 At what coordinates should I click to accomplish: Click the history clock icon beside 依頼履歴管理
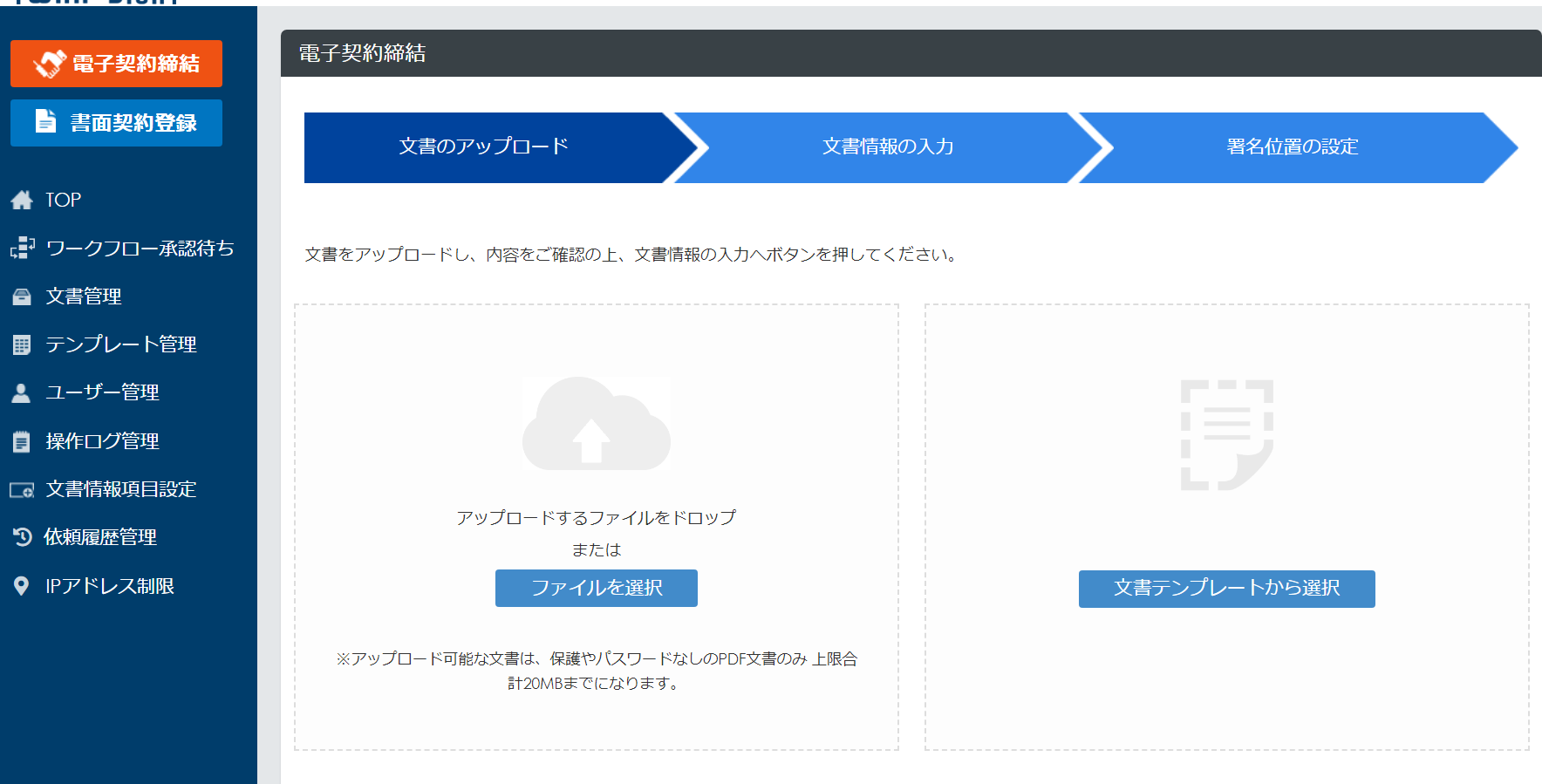coord(22,537)
